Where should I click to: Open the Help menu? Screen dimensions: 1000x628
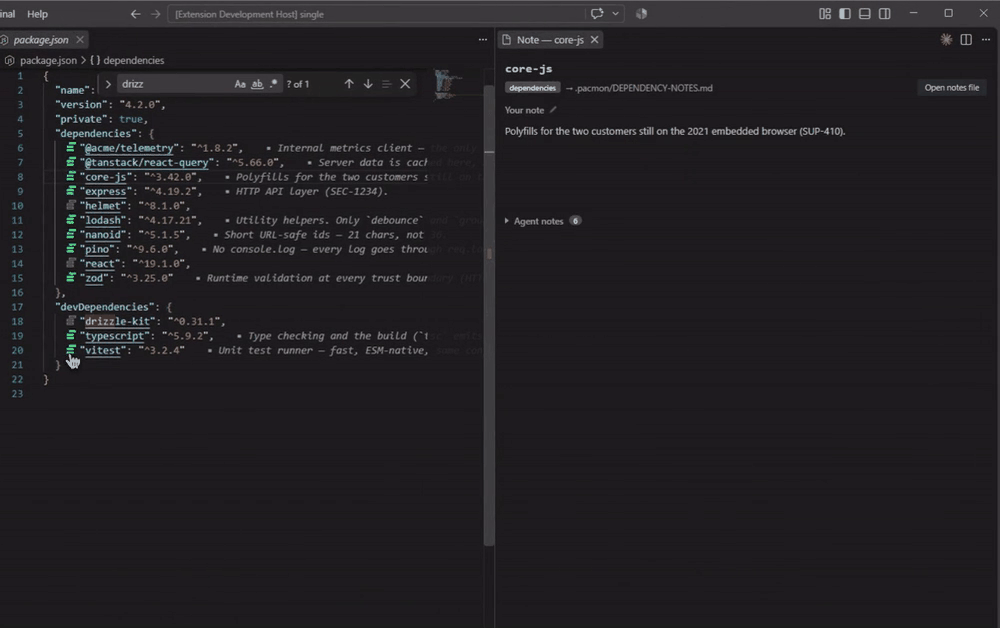click(x=37, y=14)
